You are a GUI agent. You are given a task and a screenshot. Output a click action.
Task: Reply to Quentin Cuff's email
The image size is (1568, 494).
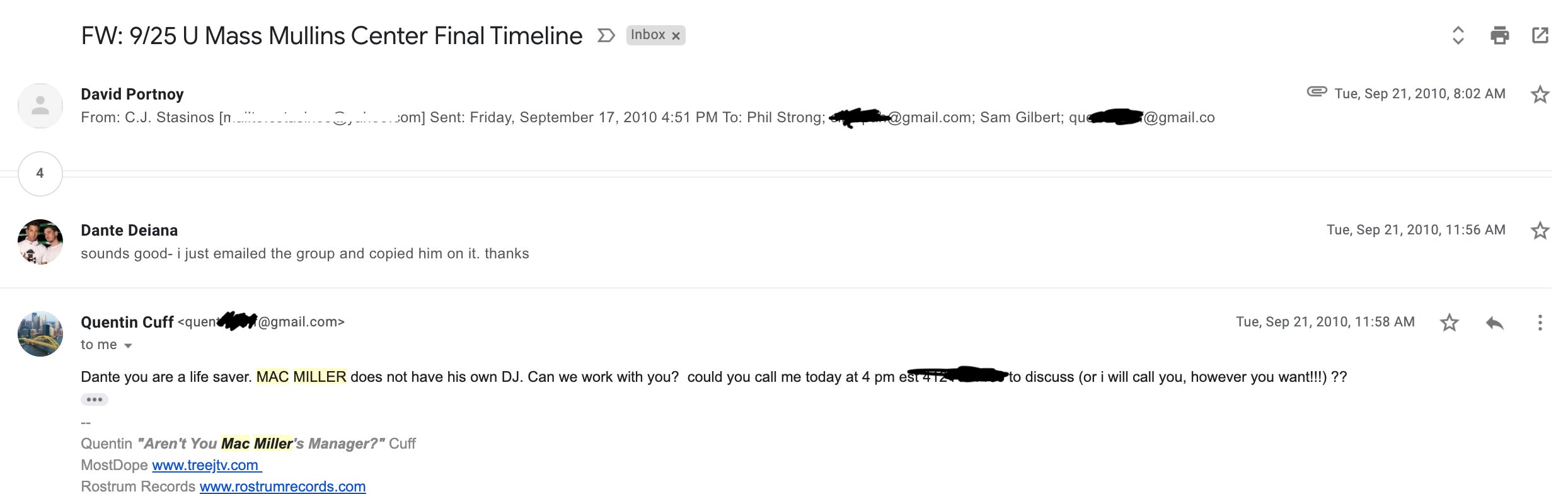coord(1494,323)
